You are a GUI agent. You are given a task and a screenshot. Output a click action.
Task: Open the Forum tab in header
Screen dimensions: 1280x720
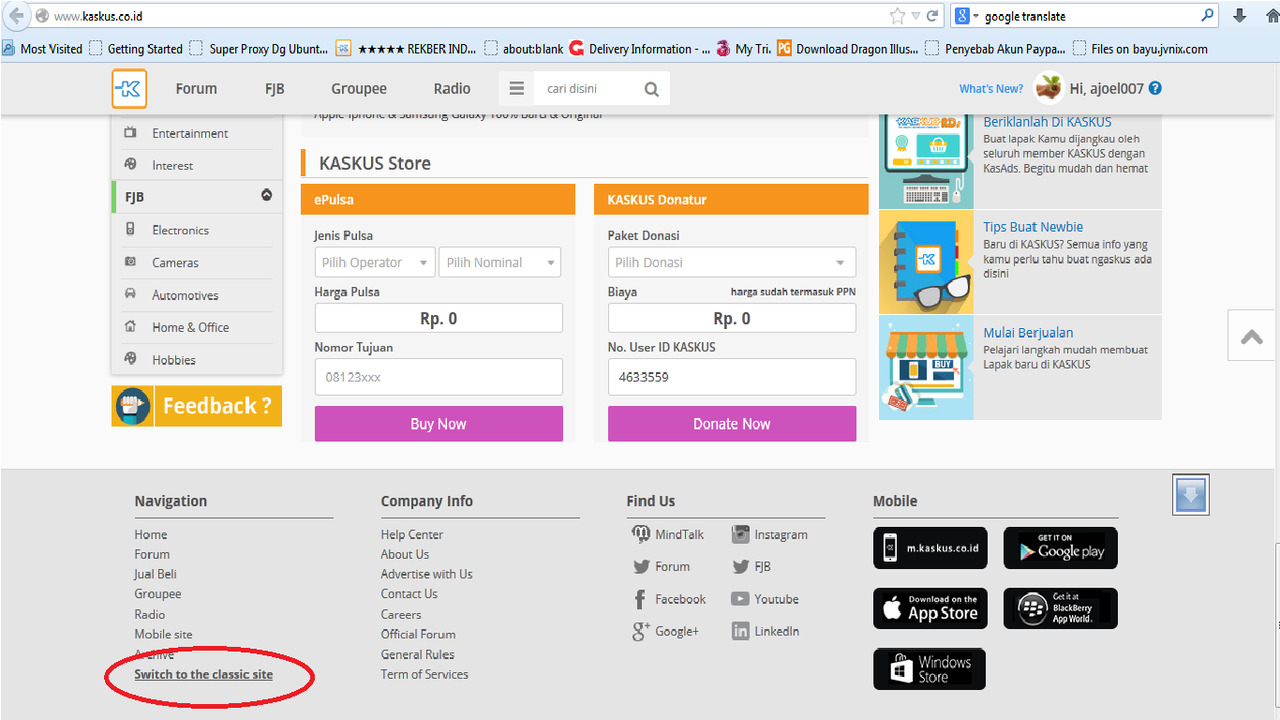pyautogui.click(x=196, y=88)
